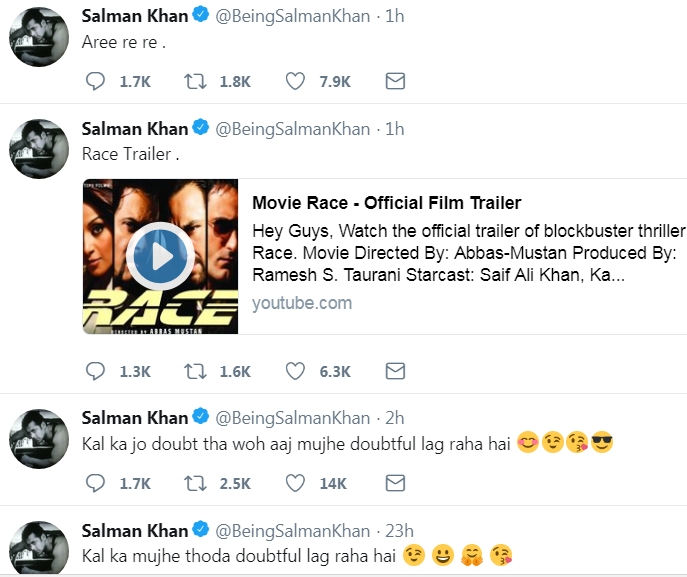The width and height of the screenshot is (687, 577).
Task: Reply to the 'Kal ka jo doubt' tweet
Action: [x=95, y=484]
